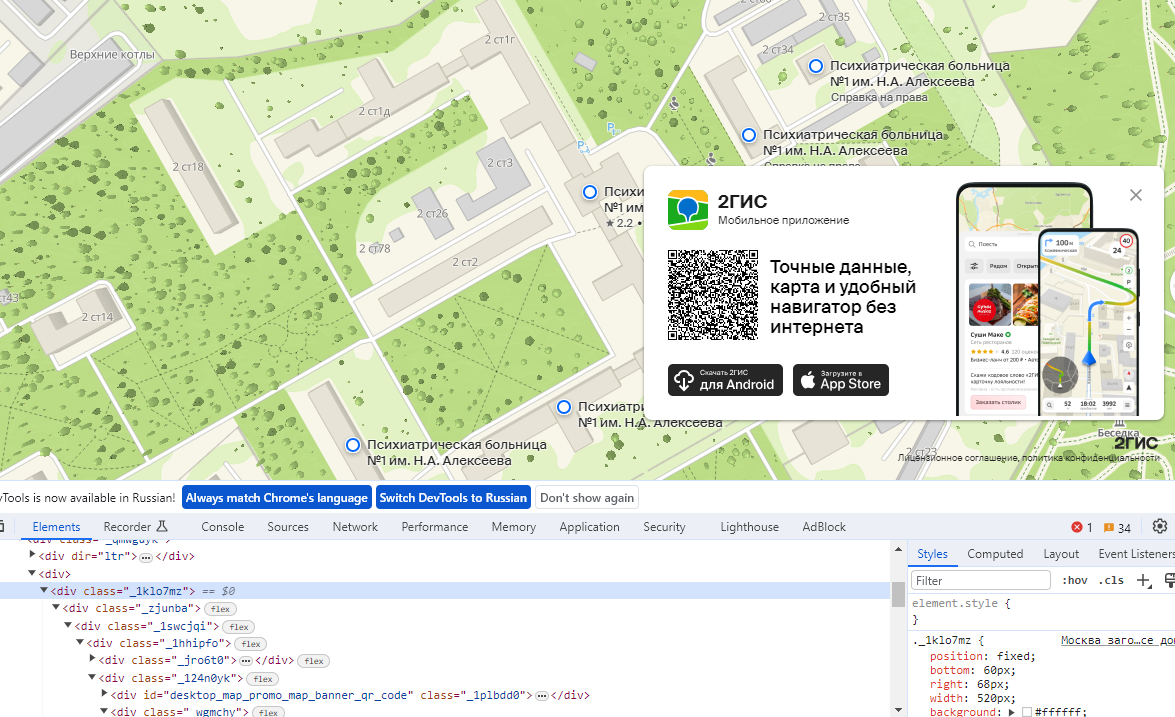Click ellipsis in div dir="ltr" node
Viewport: 1175px width, 717px height.
click(146, 557)
